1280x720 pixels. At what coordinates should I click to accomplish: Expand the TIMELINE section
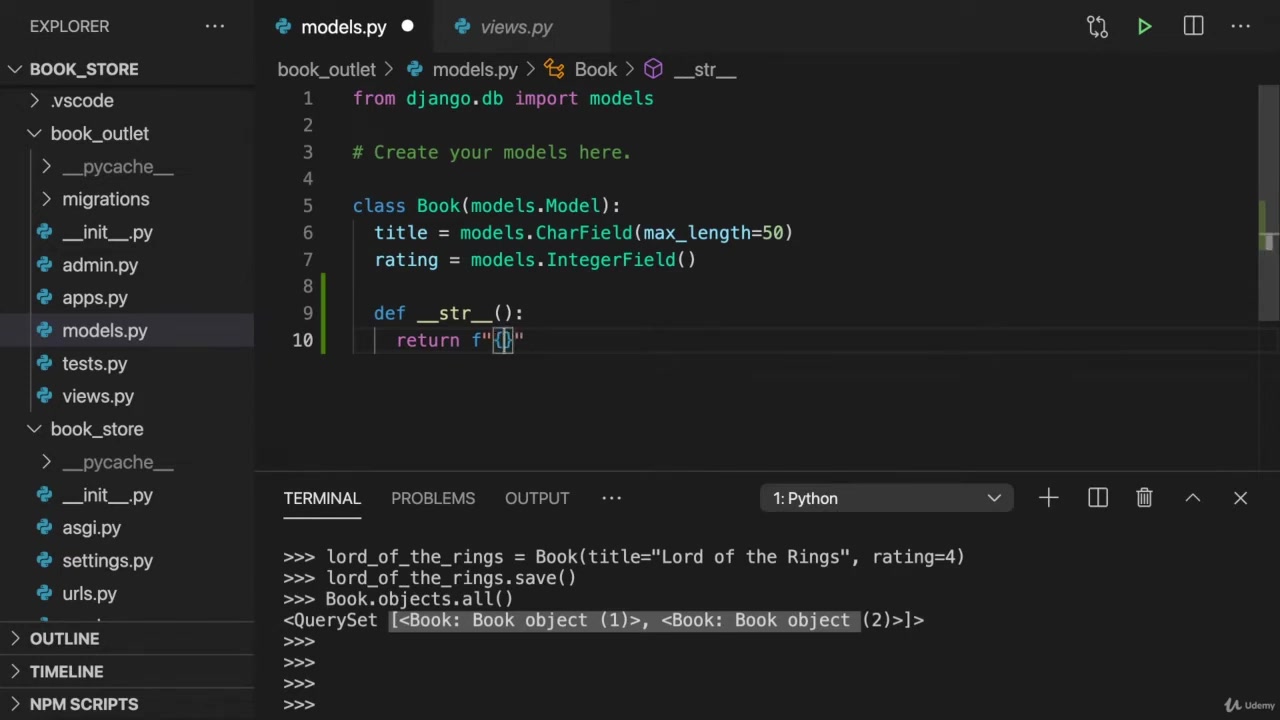pos(66,672)
